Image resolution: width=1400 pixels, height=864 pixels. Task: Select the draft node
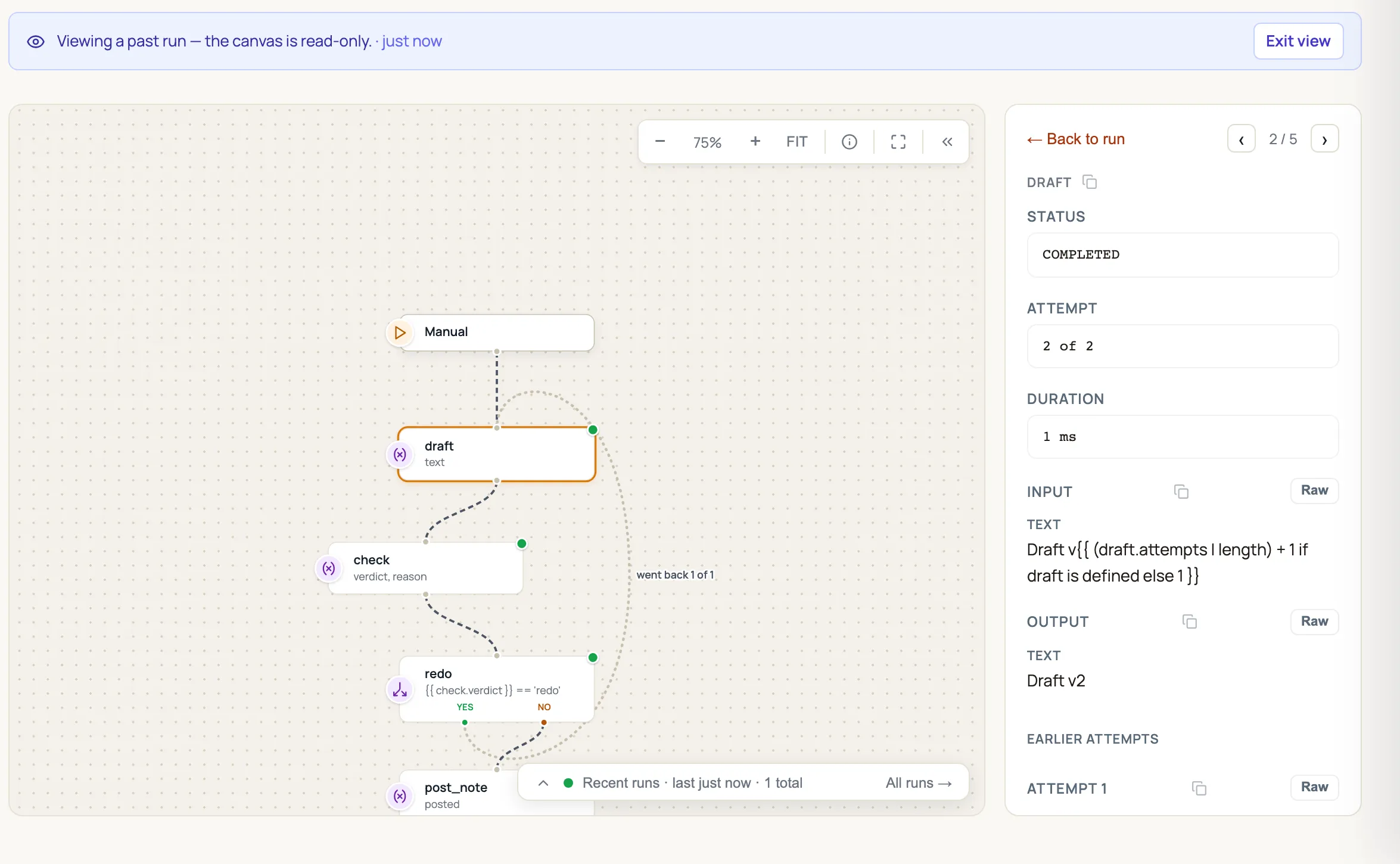[x=497, y=454]
